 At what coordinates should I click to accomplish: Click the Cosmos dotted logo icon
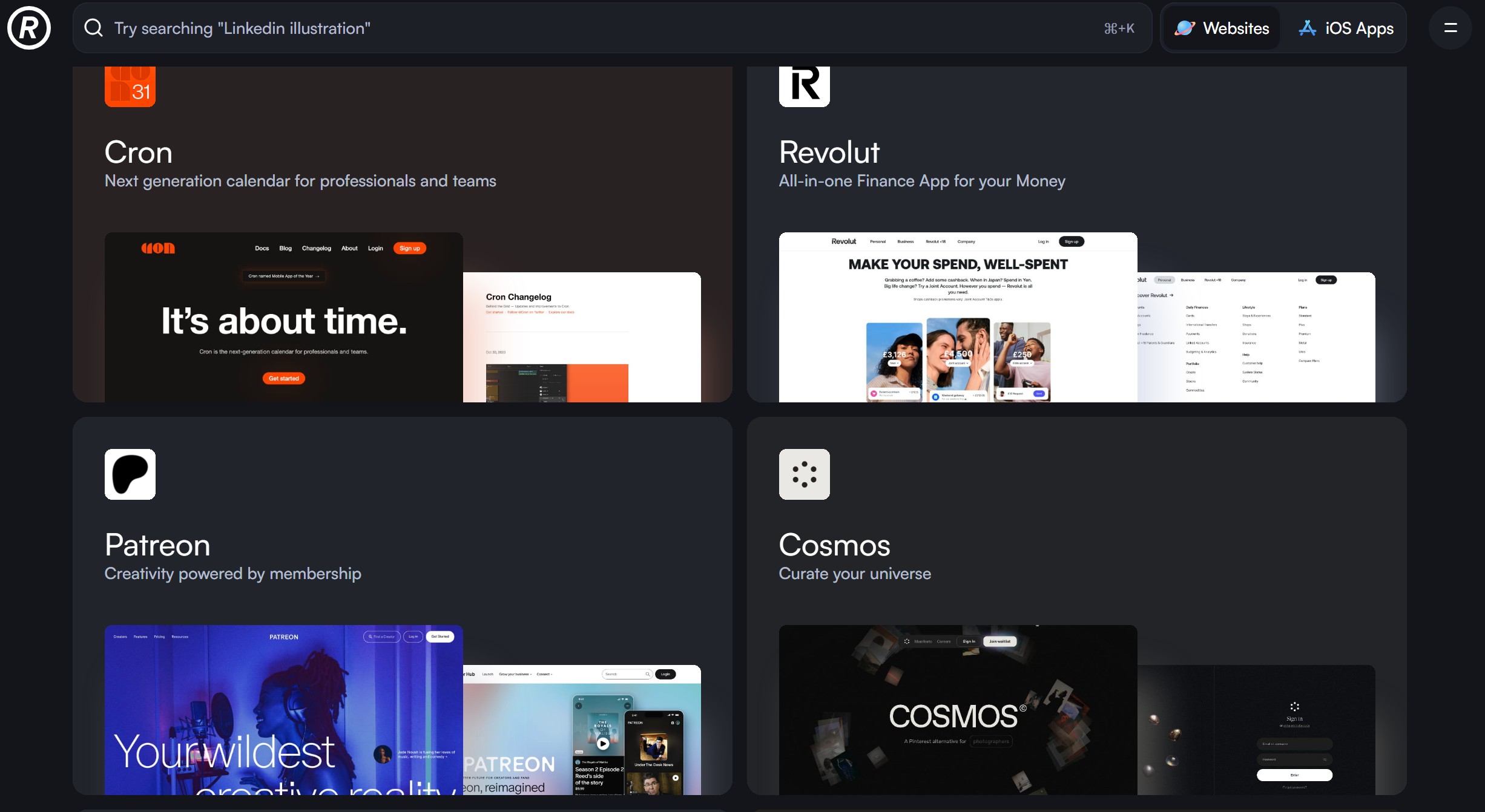804,474
